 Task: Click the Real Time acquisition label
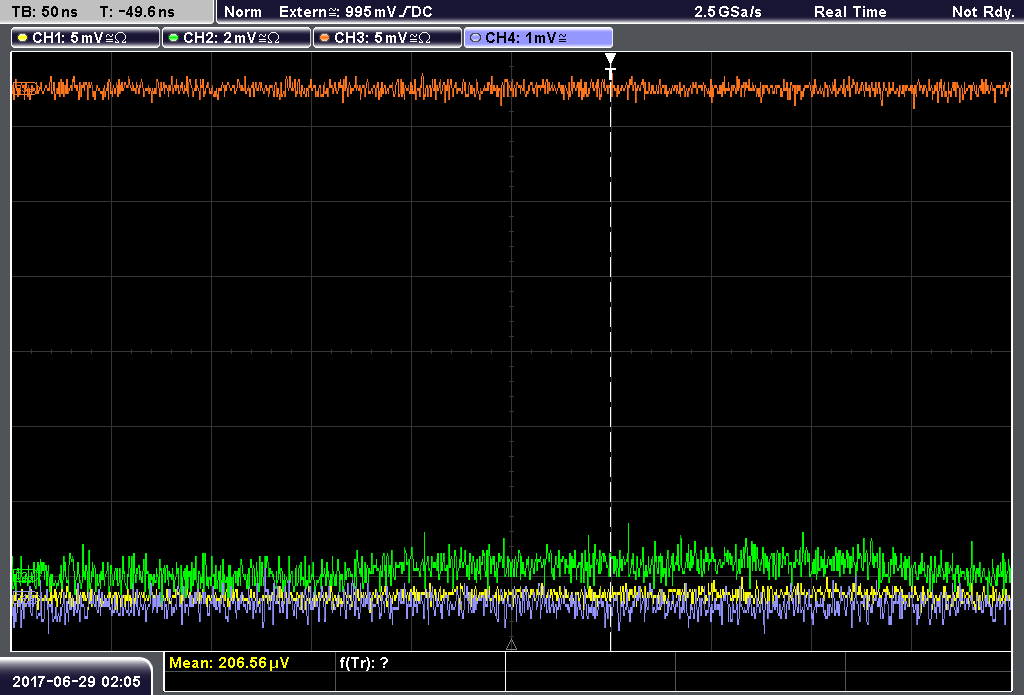(850, 12)
